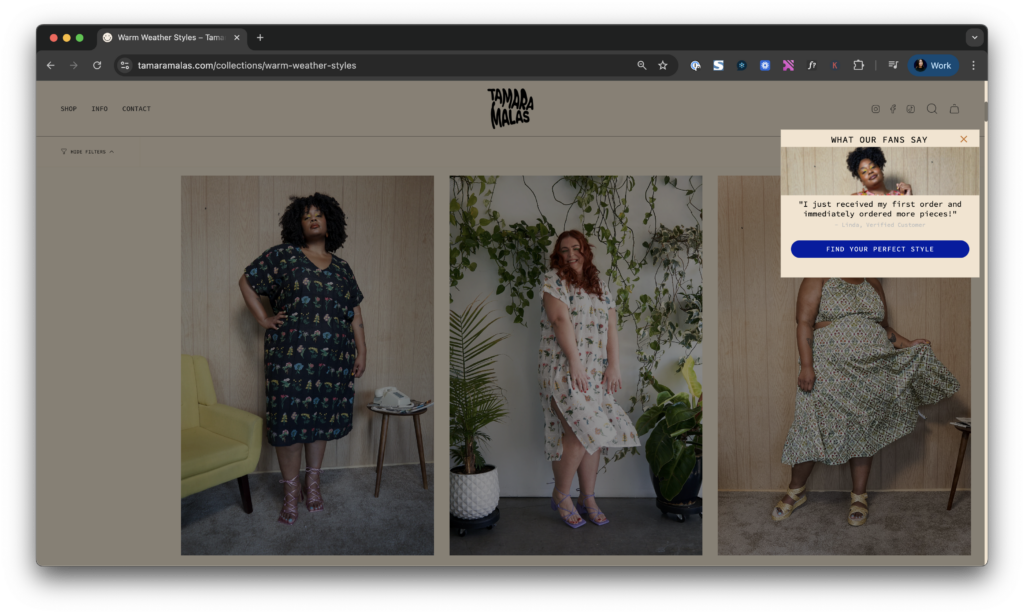1024x614 pixels.
Task: Bookmark this page with the star icon
Action: click(x=662, y=66)
